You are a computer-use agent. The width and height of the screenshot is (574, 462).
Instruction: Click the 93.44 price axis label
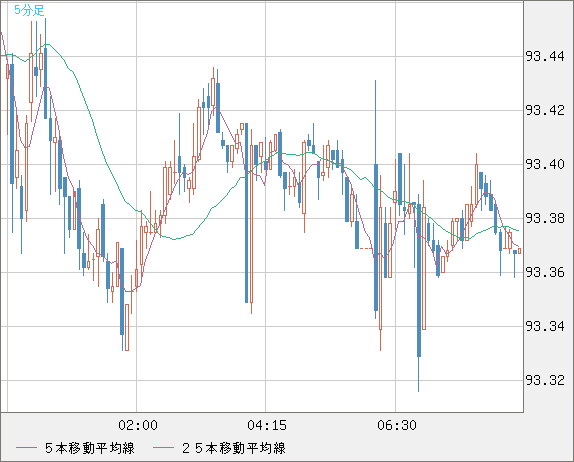click(545, 57)
